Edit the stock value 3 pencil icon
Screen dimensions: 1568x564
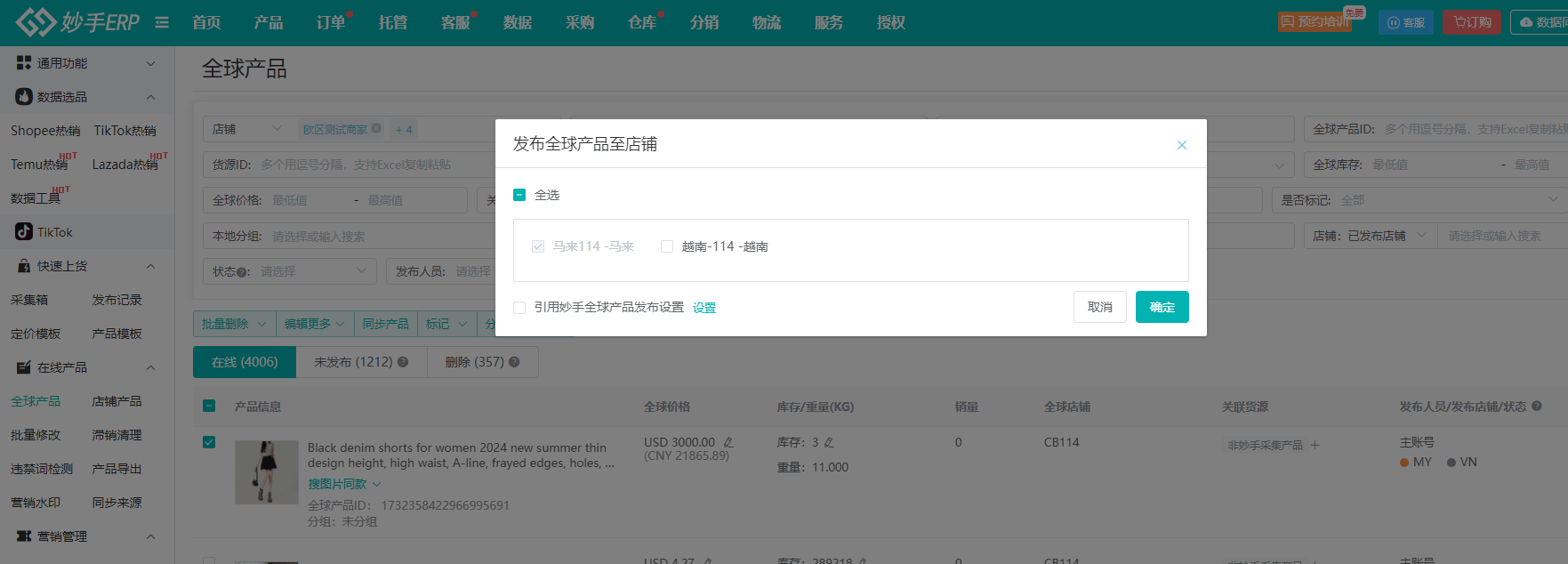829,442
